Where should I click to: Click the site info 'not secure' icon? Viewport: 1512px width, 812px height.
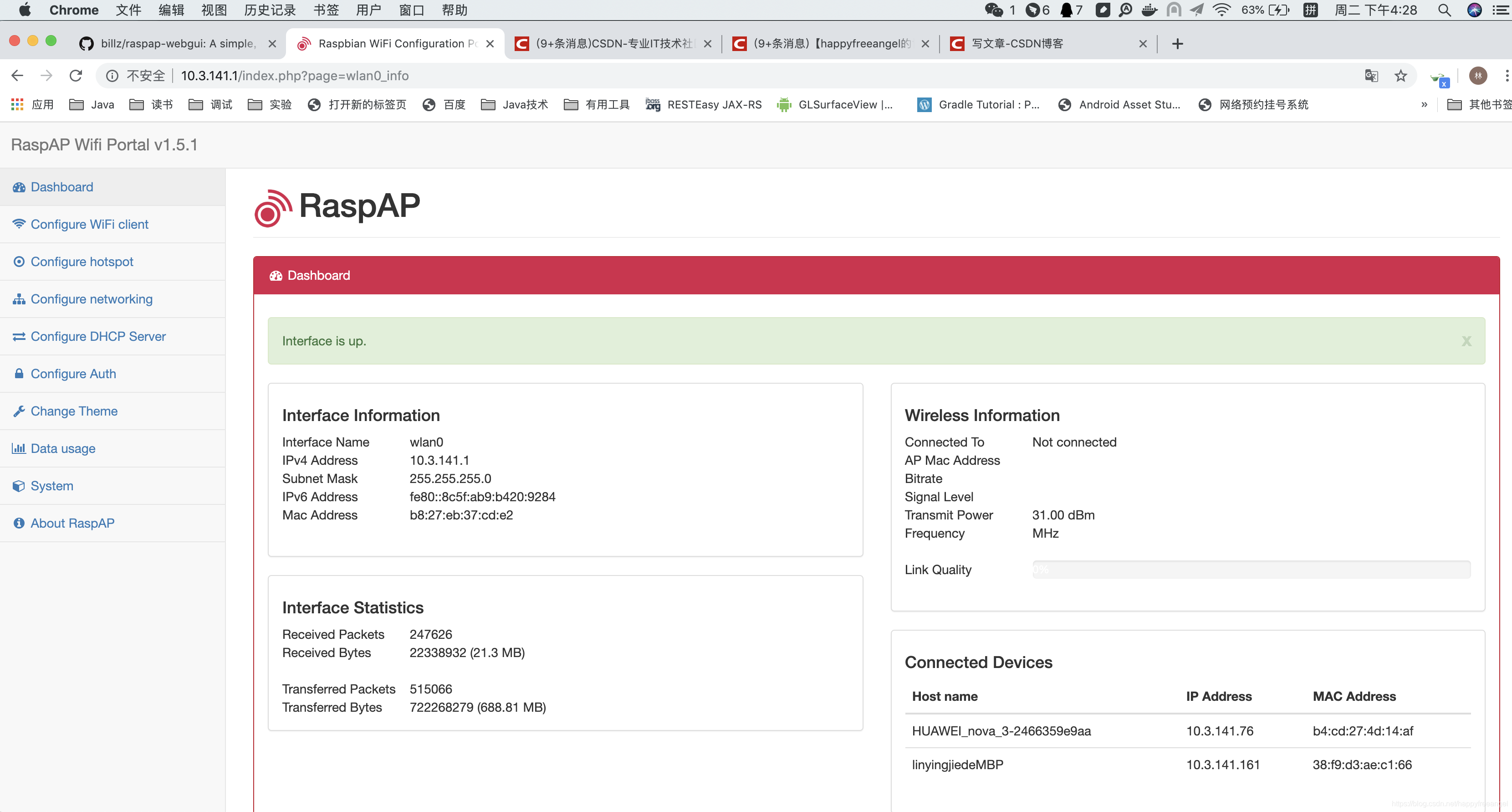click(112, 76)
